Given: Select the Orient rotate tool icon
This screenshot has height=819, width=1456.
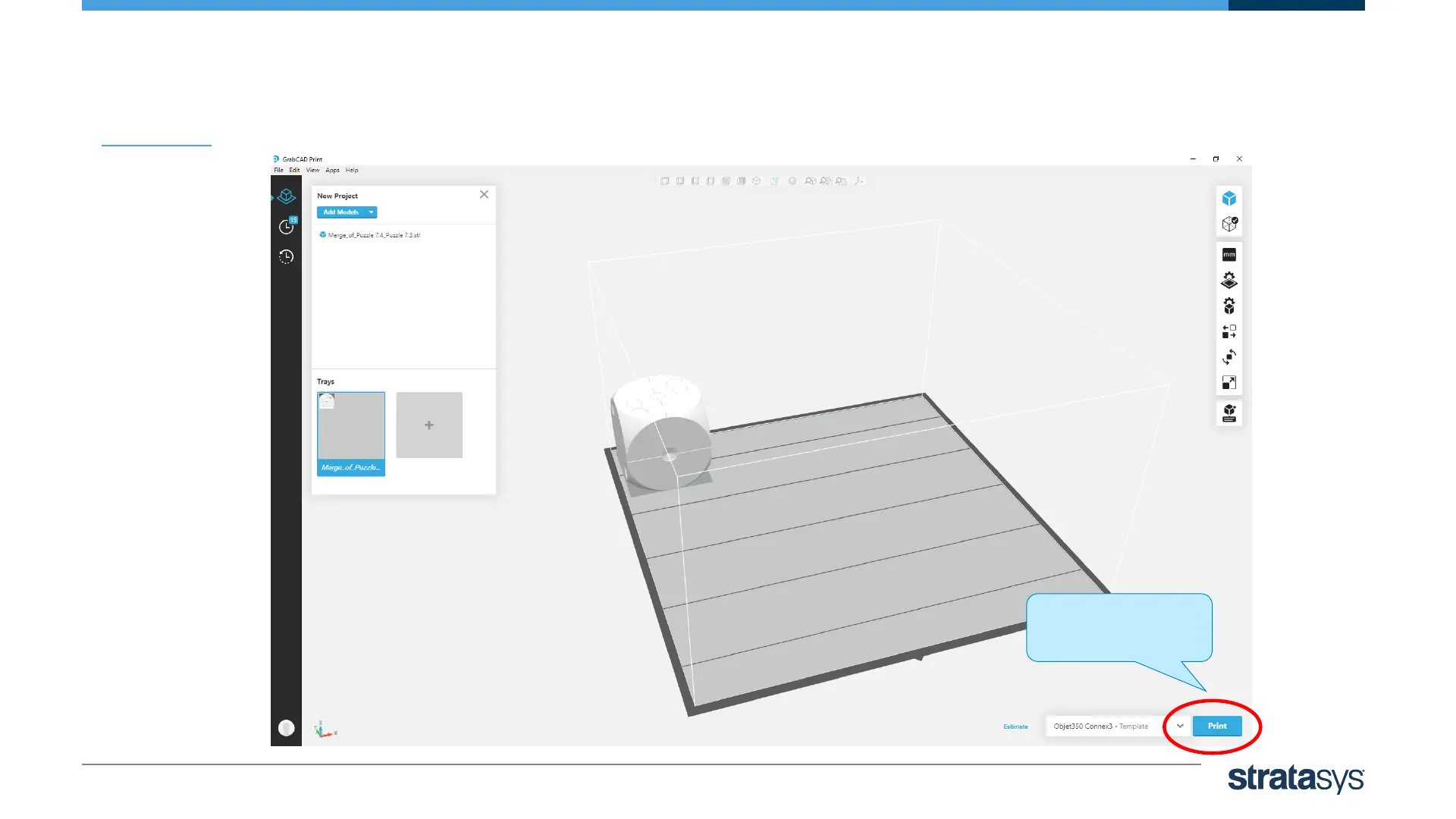Looking at the screenshot, I should click(x=1228, y=357).
